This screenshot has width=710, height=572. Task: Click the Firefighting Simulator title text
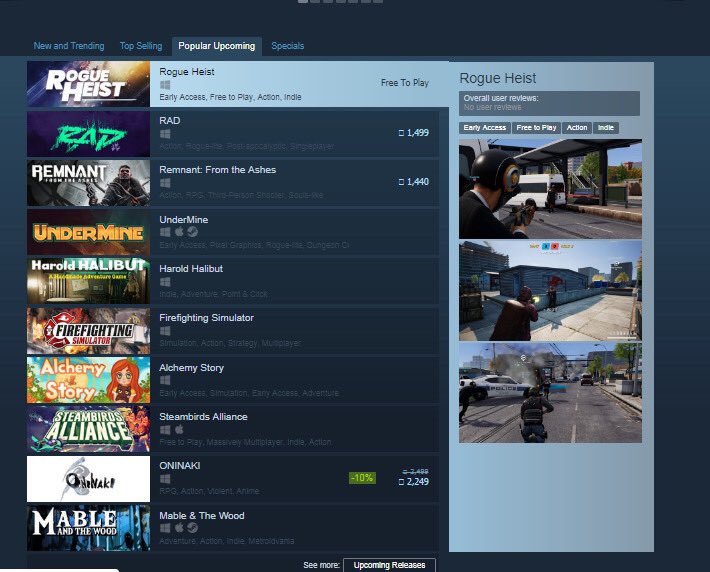pos(206,318)
